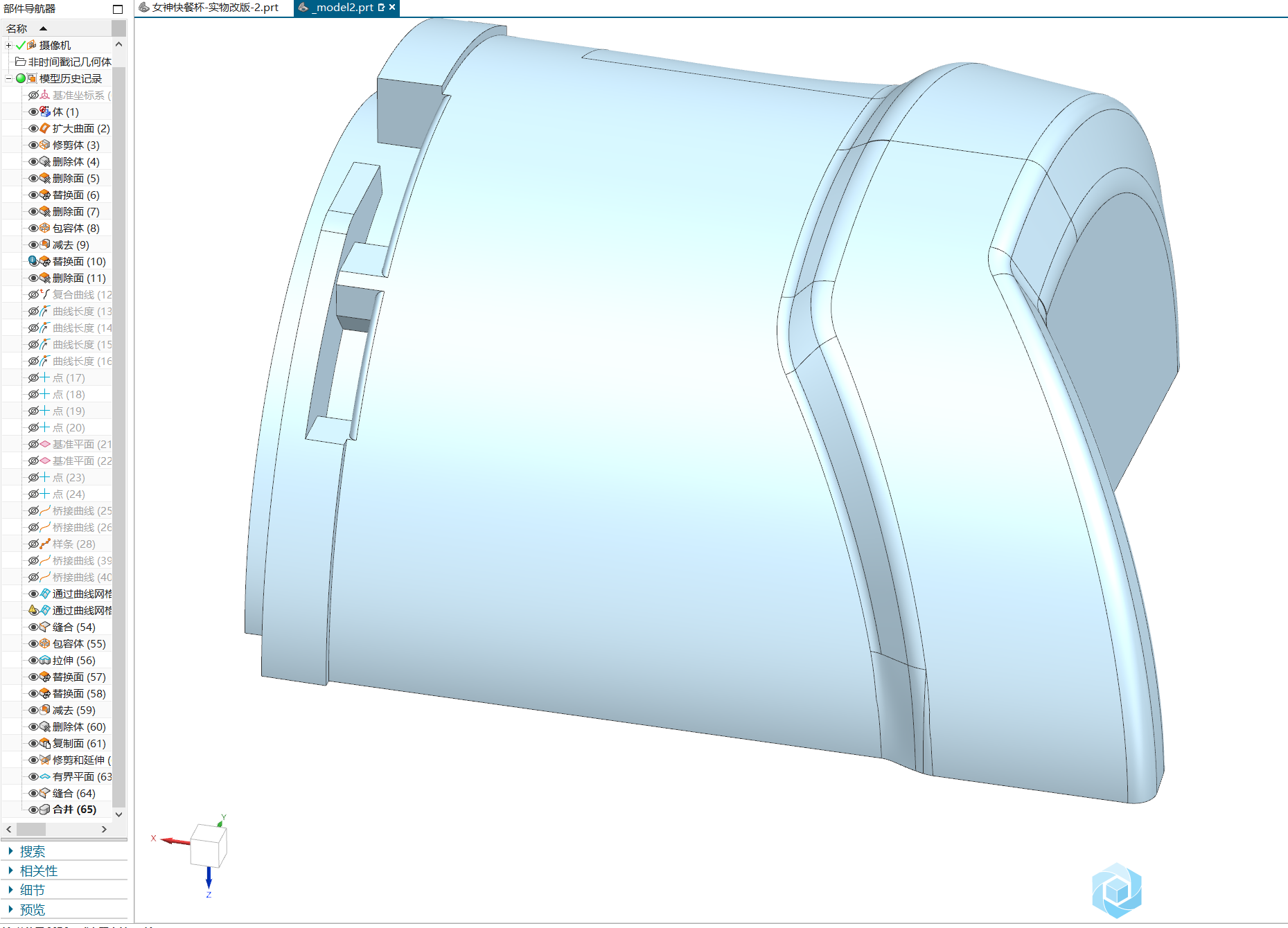
Task: Click the 有界平面 (63) bounded plane icon
Action: click(x=45, y=776)
